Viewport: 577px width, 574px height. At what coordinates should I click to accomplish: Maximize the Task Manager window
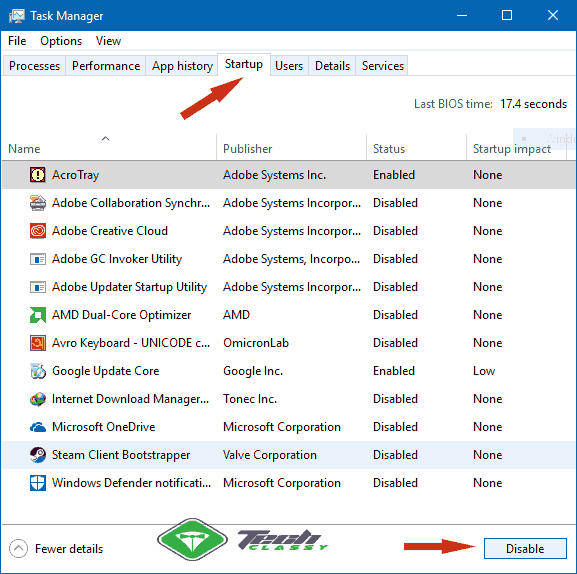[x=507, y=15]
